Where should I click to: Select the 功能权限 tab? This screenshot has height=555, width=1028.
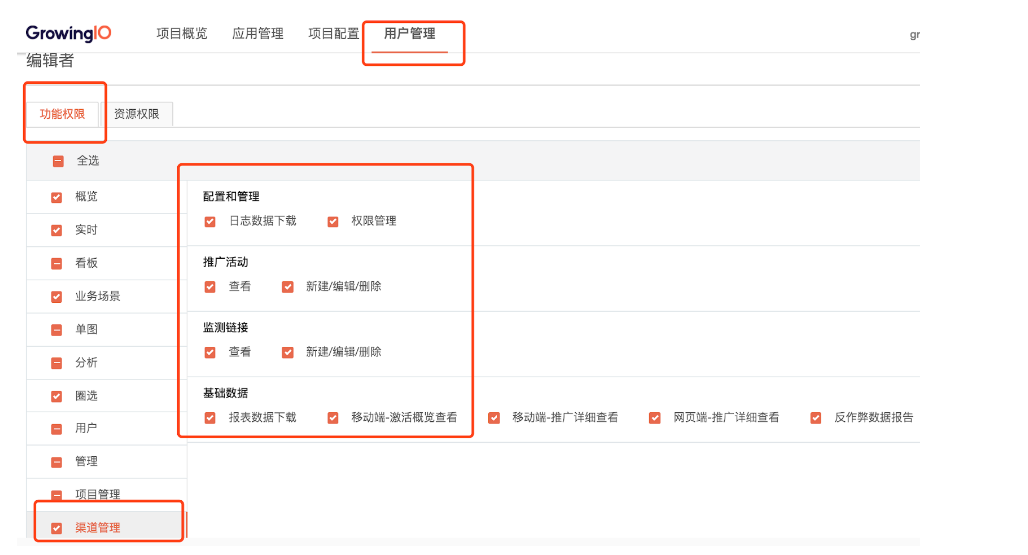62,114
